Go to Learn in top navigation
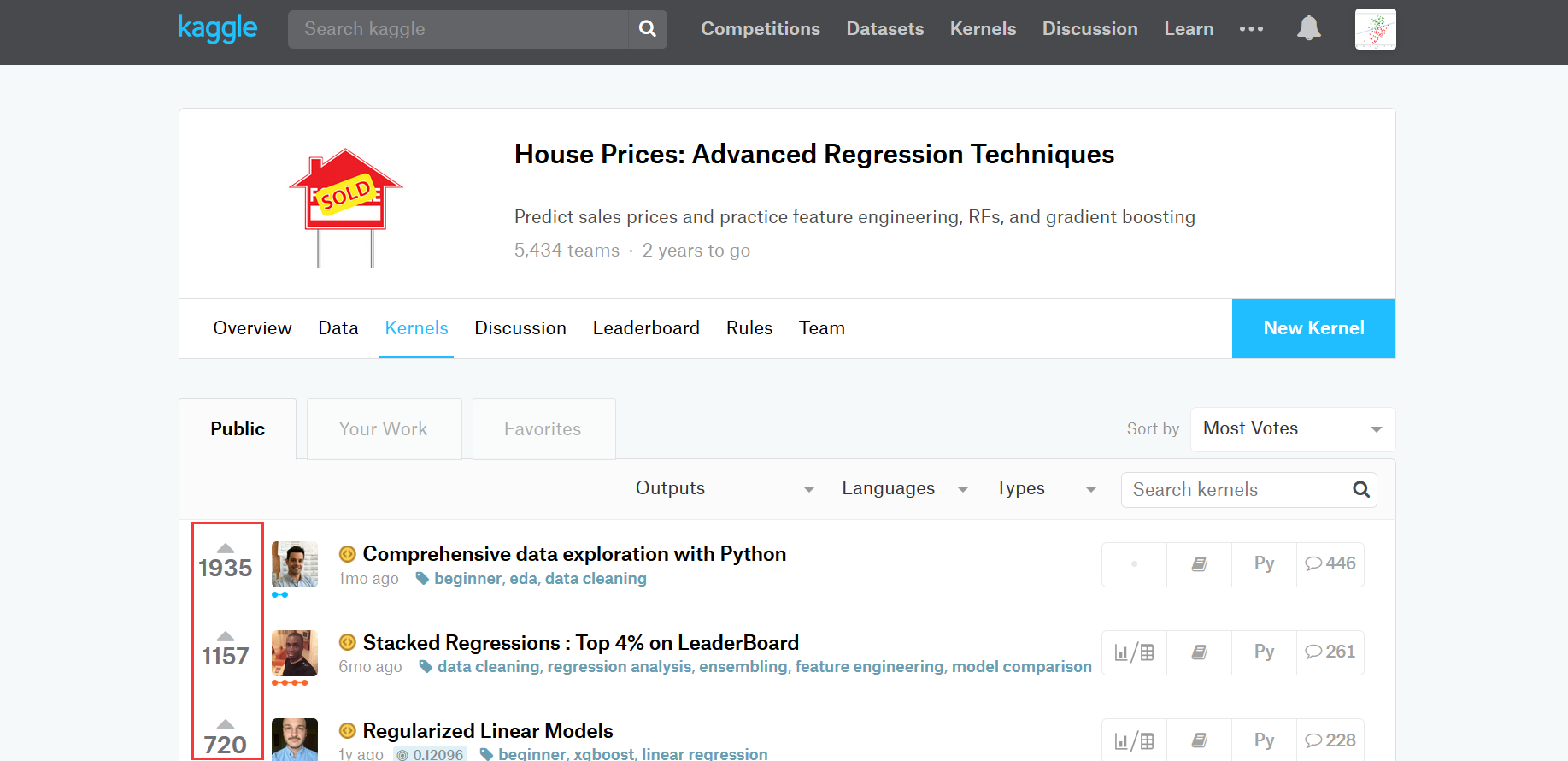The width and height of the screenshot is (1568, 761). 1189,29
